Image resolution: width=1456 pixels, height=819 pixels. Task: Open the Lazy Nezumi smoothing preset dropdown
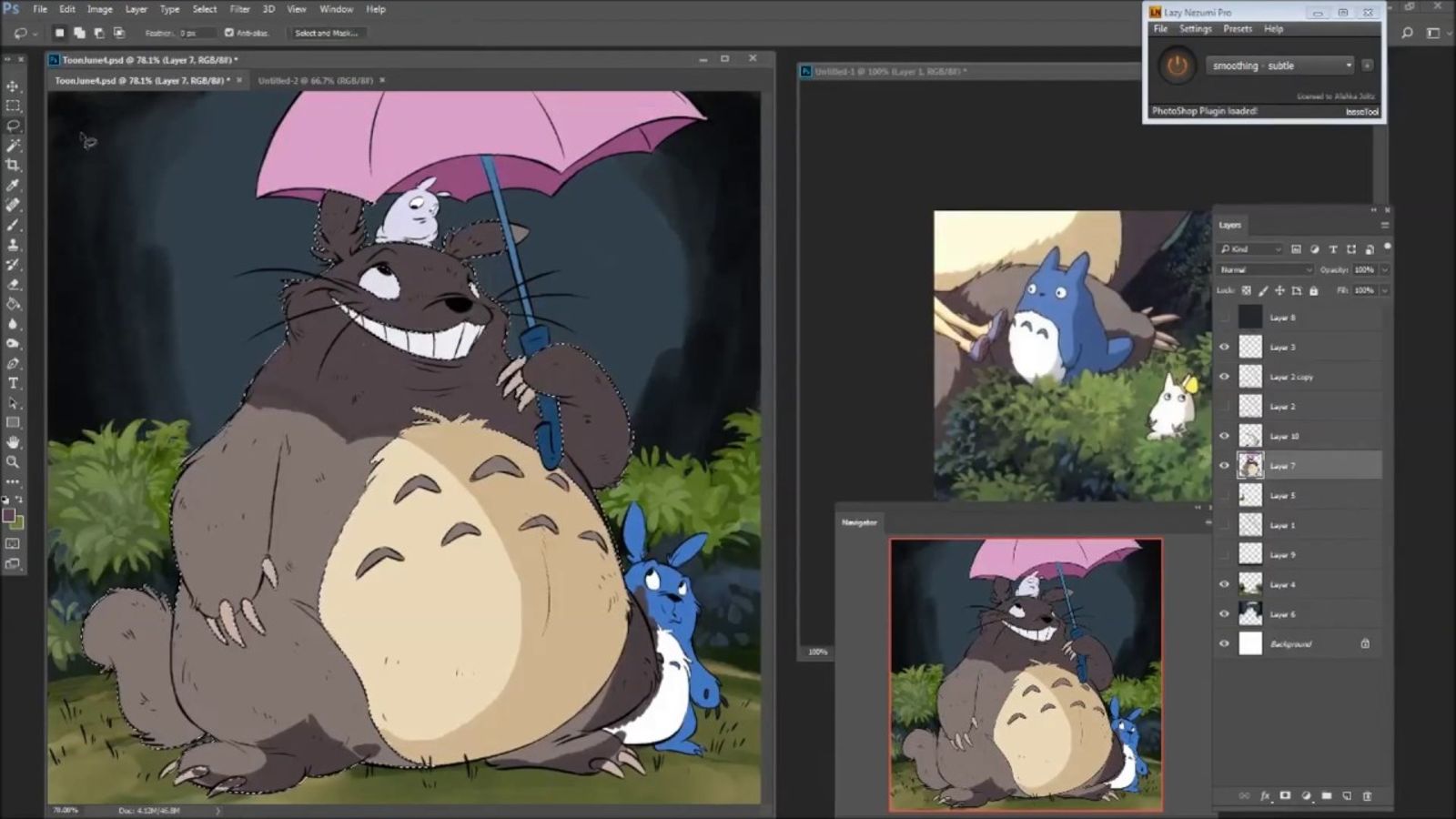pos(1280,66)
